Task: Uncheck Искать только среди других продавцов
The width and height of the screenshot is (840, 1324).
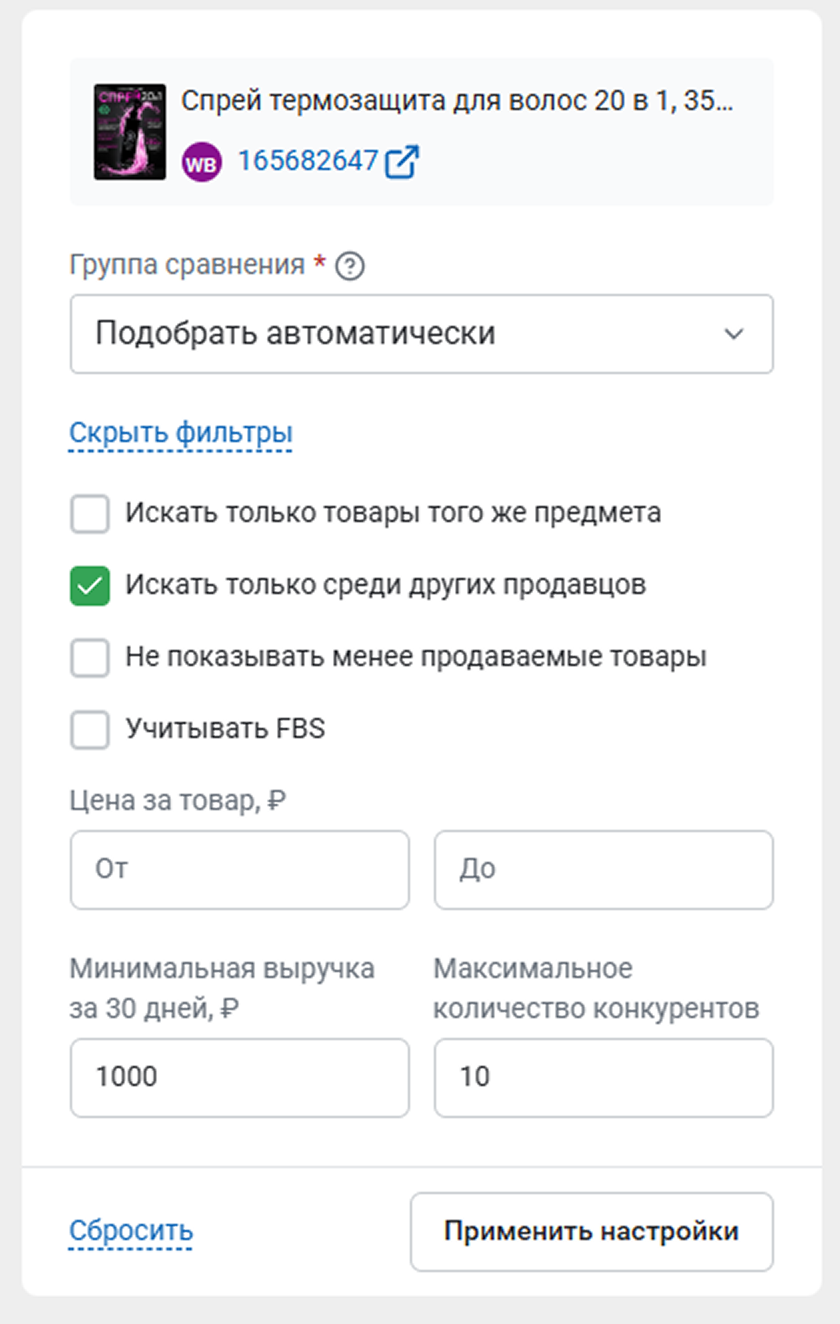Action: click(90, 587)
